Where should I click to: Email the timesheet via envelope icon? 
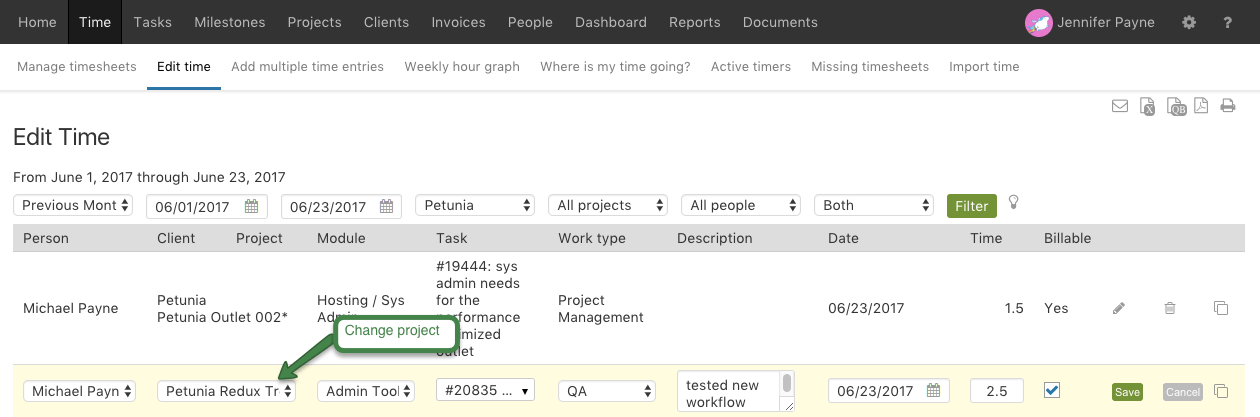click(x=1120, y=106)
